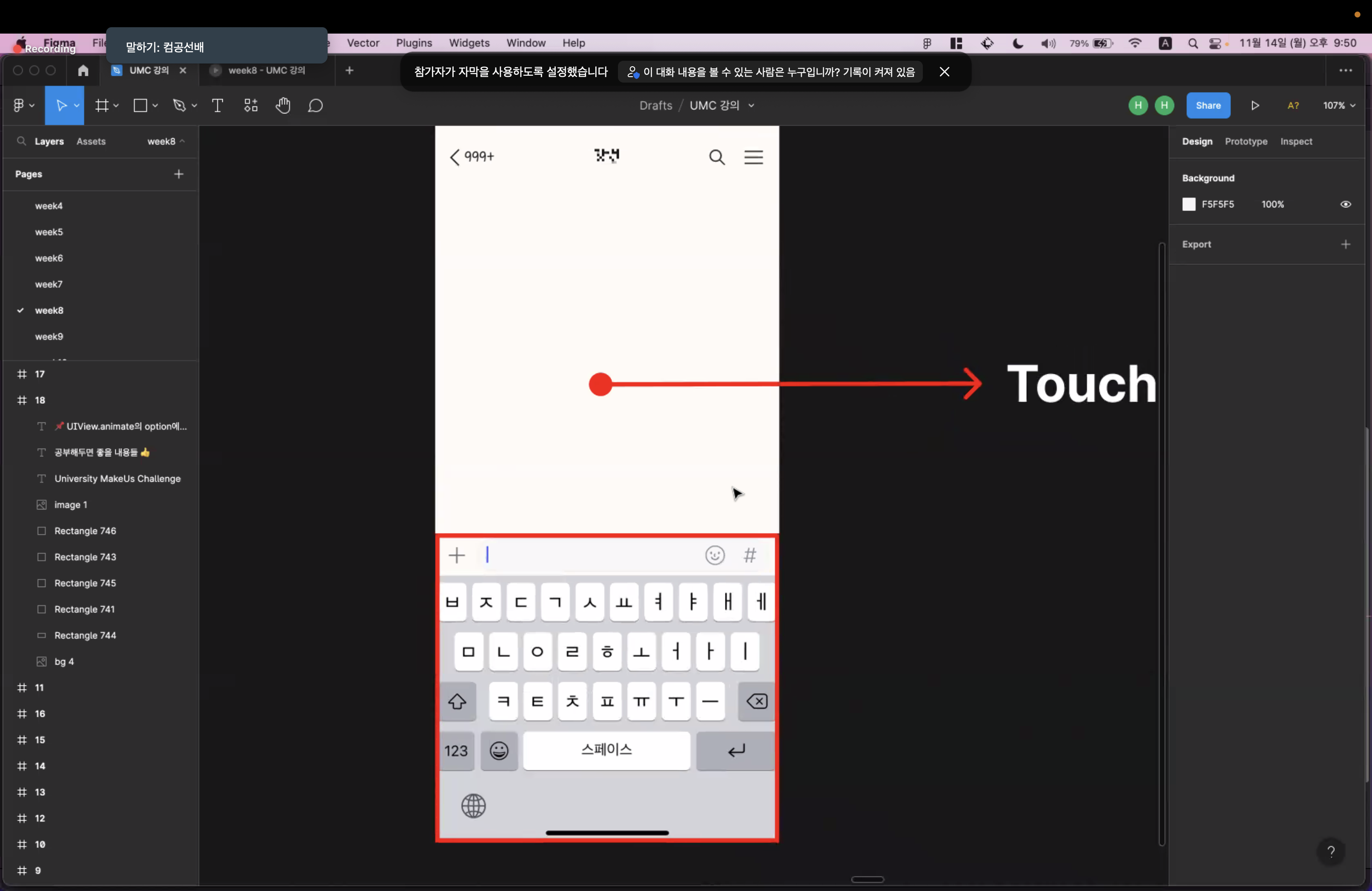Image resolution: width=1372 pixels, height=891 pixels.
Task: Open the 107% zoom dropdown
Action: point(1338,105)
